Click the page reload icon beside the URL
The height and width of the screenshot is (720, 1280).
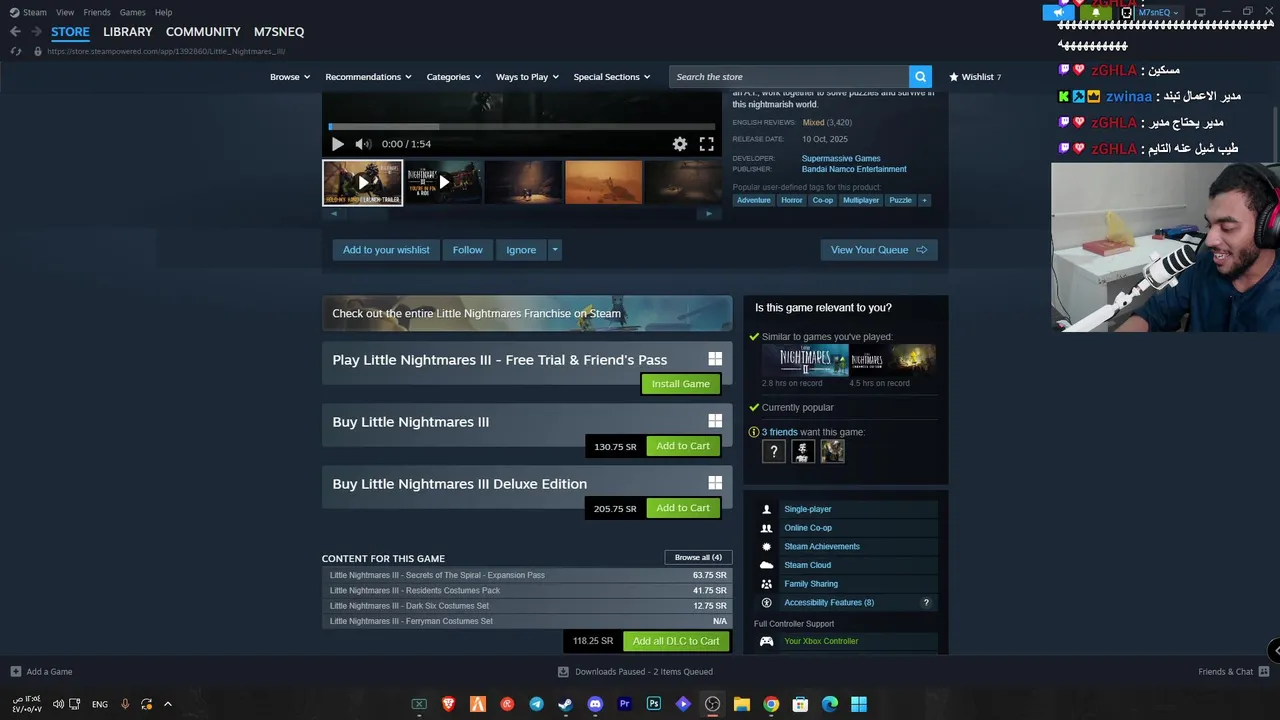pos(15,51)
